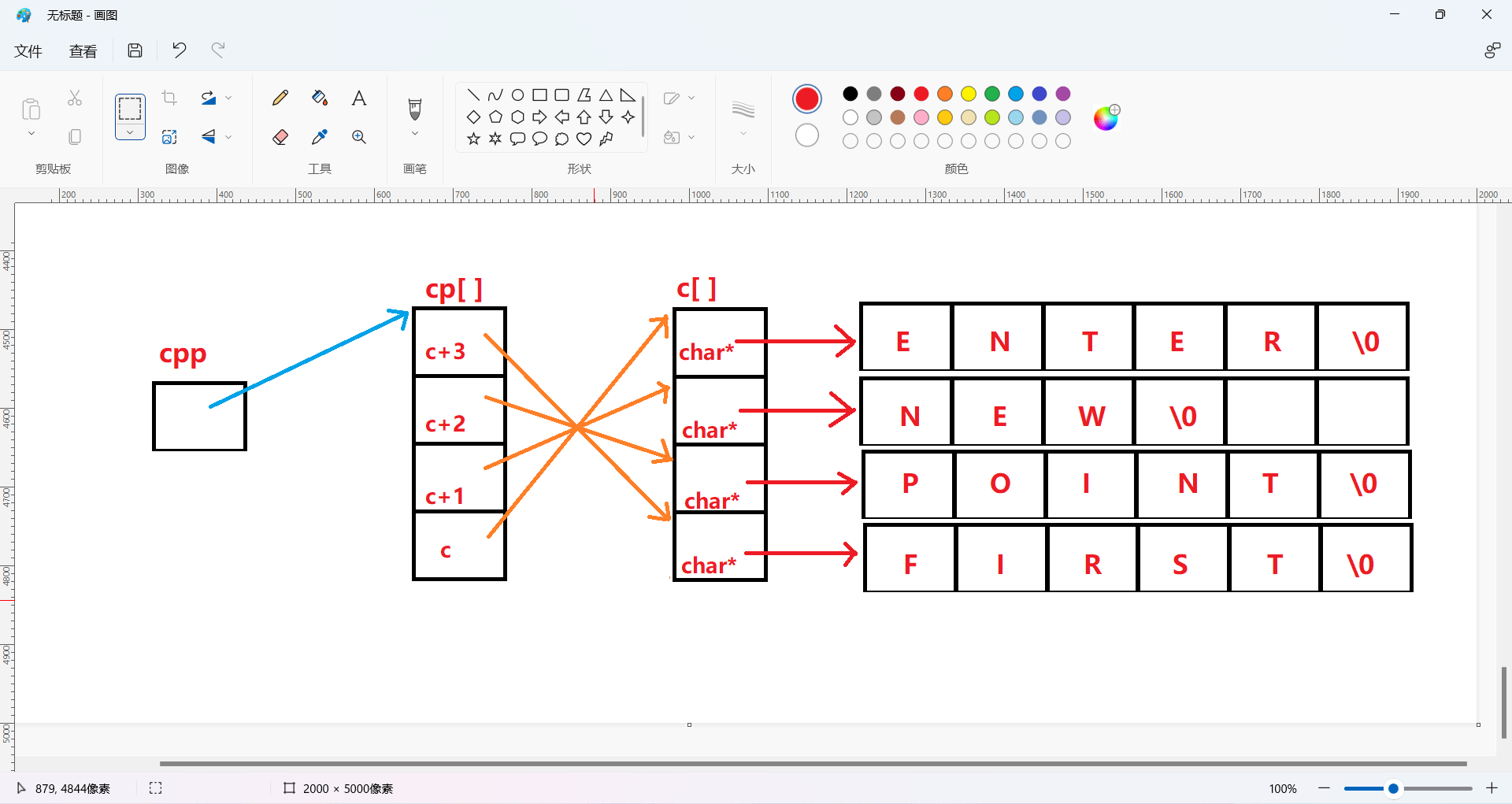Image resolution: width=1512 pixels, height=804 pixels.
Task: Expand the Brushes dropdown arrow
Action: point(415,134)
